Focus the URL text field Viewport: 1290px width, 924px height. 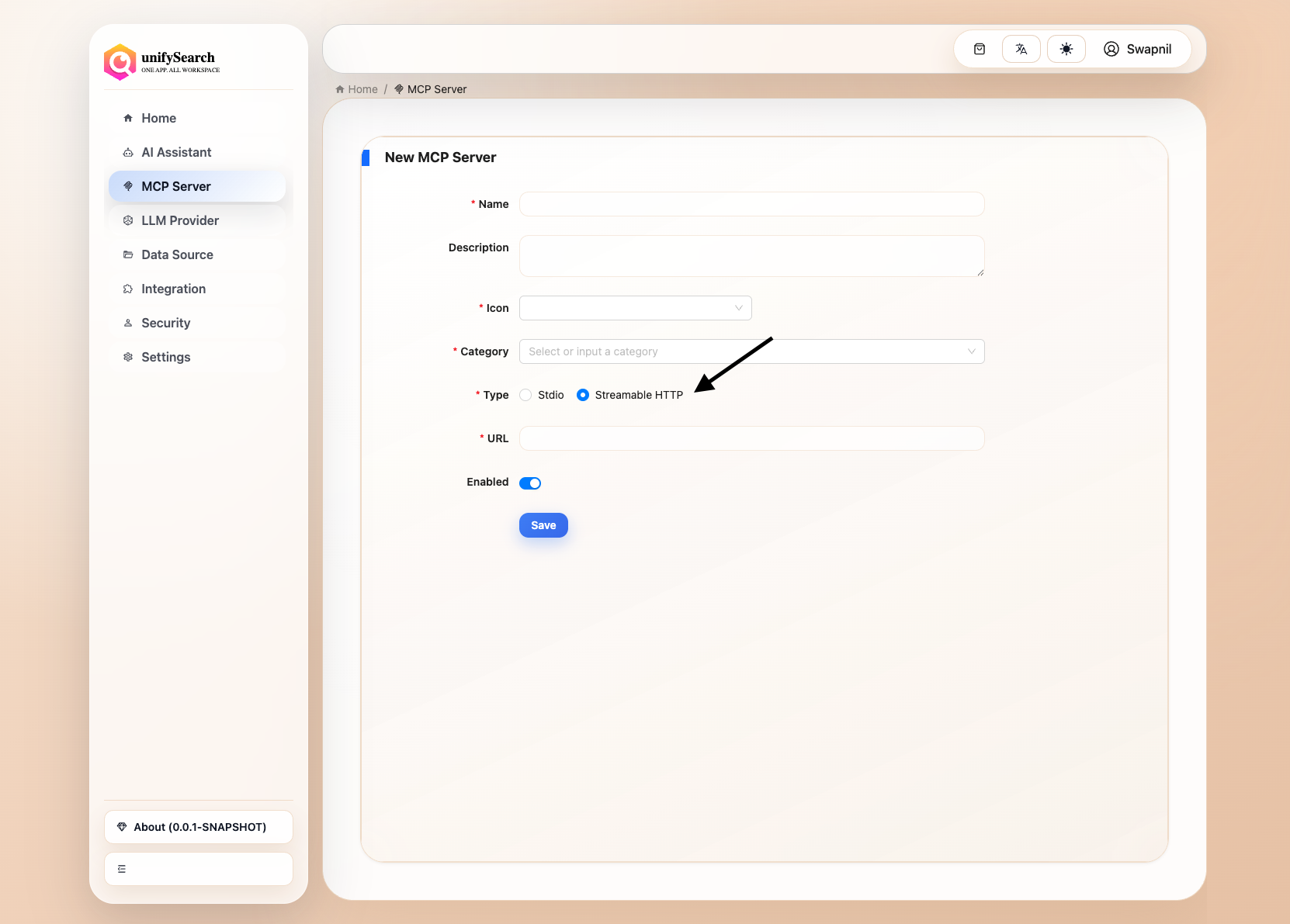[751, 438]
